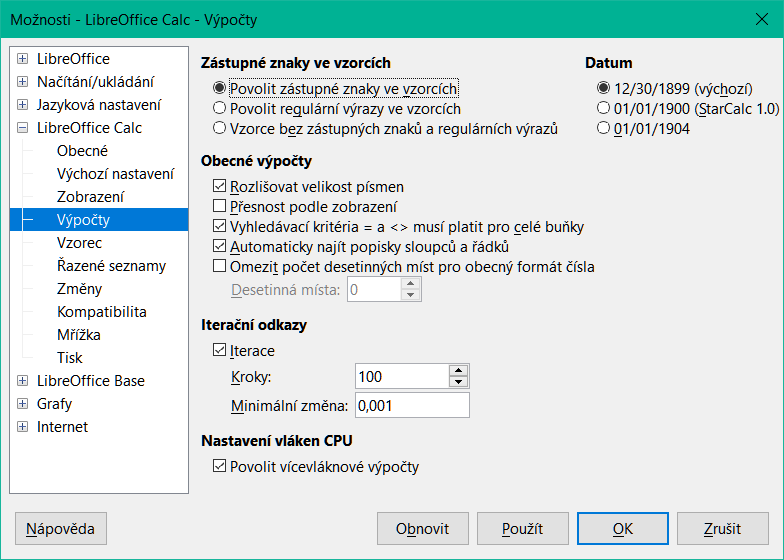This screenshot has width=784, height=560.
Task: Expand the LibreOffice tree node
Action: coord(22,58)
